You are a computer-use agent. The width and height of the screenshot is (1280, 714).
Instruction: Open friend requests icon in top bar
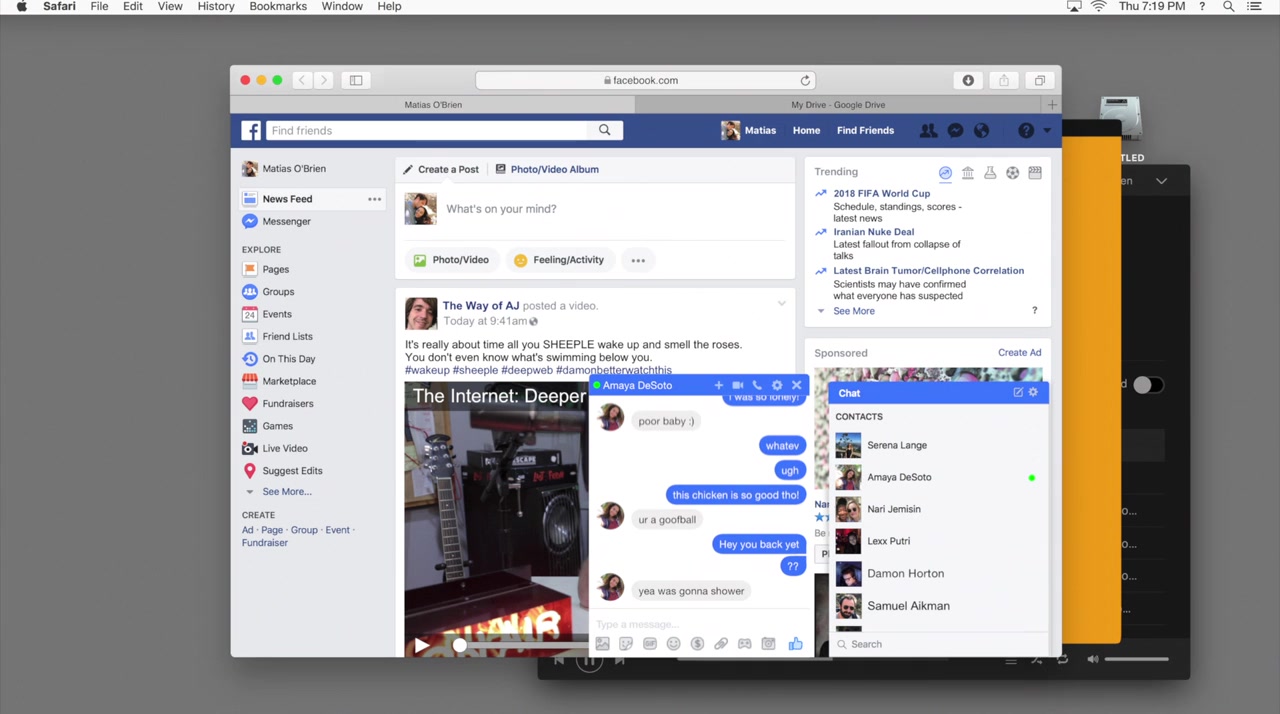[928, 131]
